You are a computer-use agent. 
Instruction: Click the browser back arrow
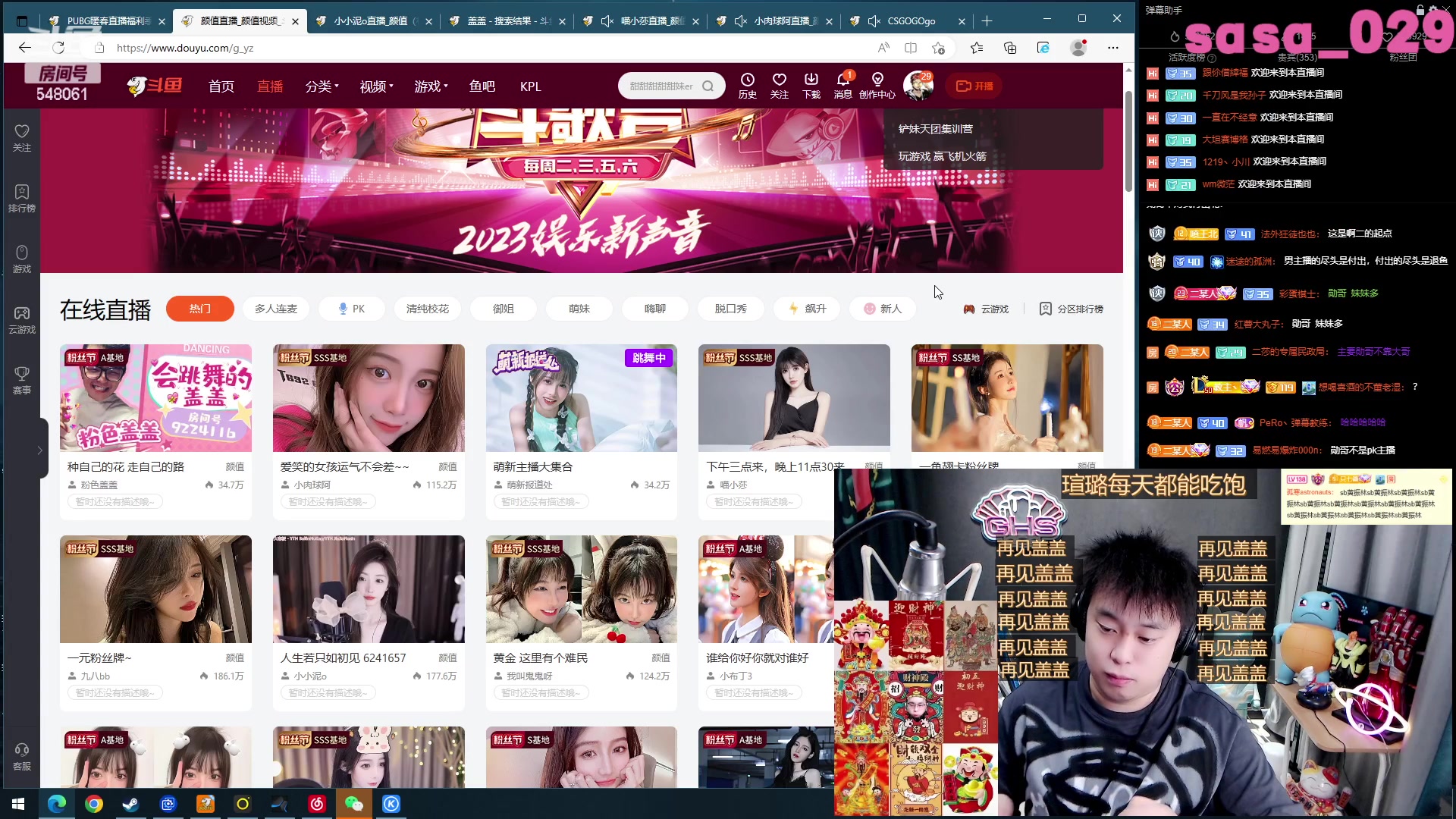point(24,48)
